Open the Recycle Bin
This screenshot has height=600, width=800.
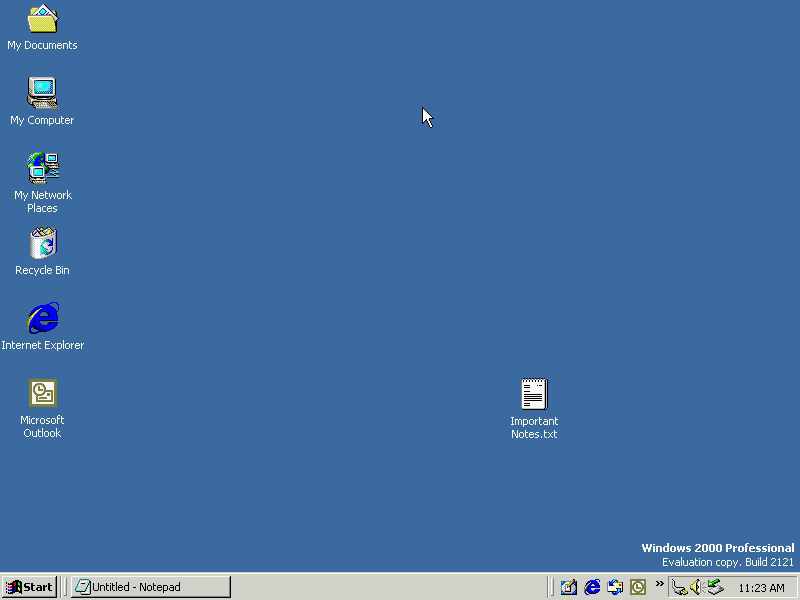tap(42, 243)
